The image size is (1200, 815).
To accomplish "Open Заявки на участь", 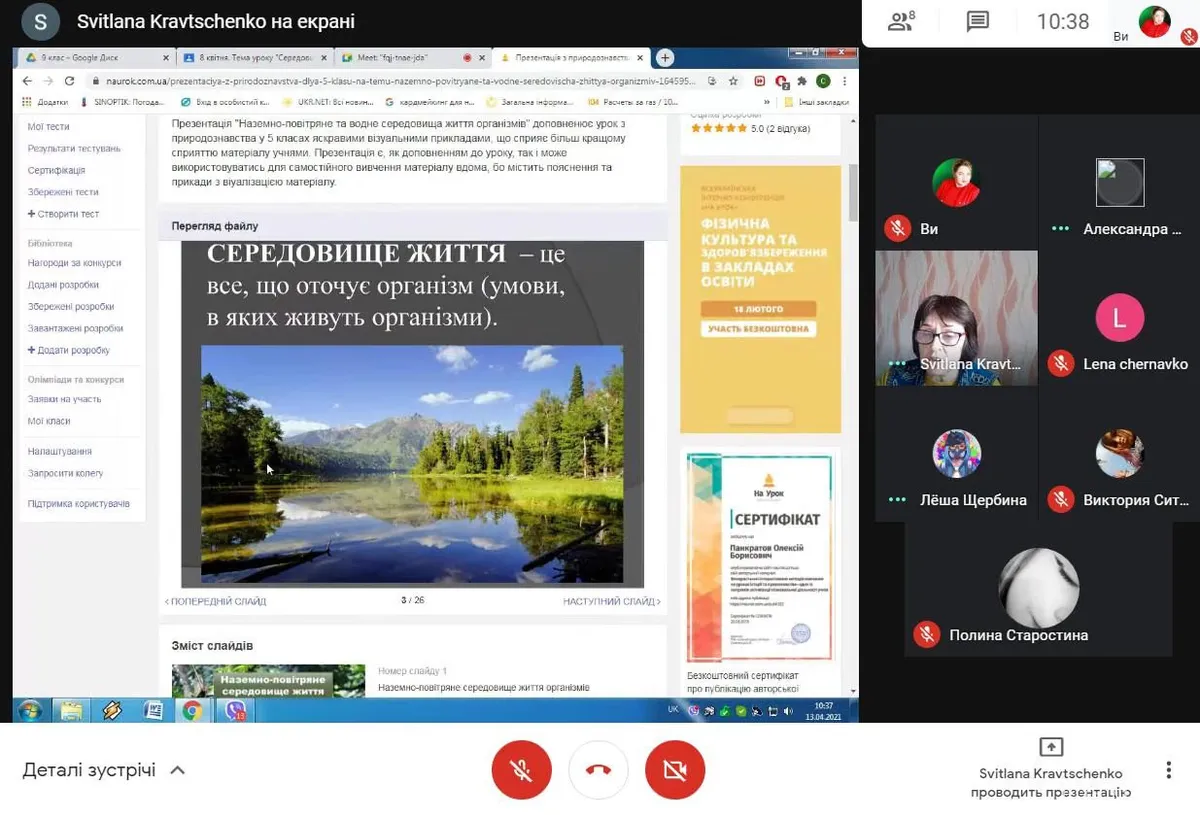I will pos(64,399).
